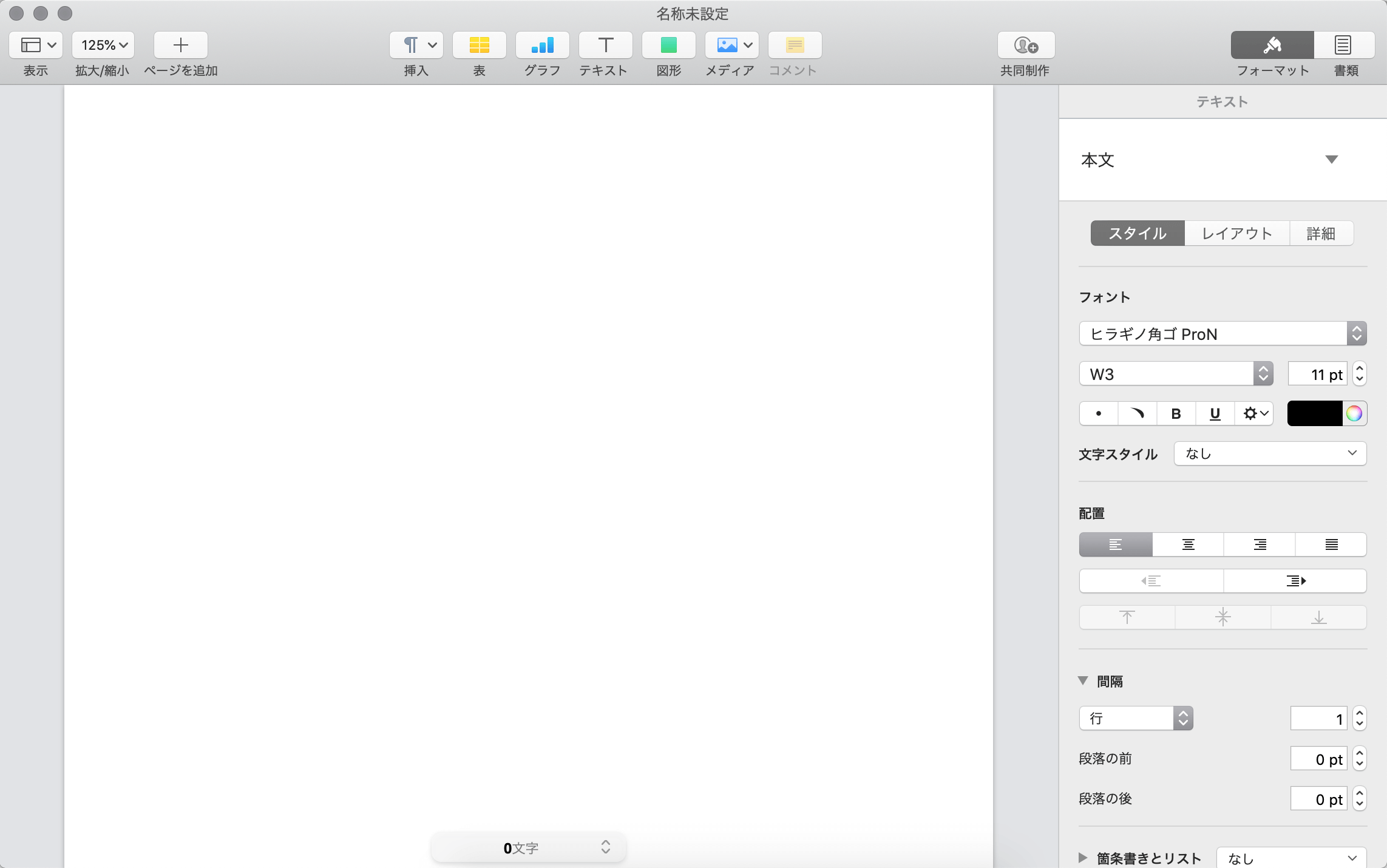Switch to the スタイル tab
Image resolution: width=1387 pixels, height=868 pixels.
(x=1138, y=233)
